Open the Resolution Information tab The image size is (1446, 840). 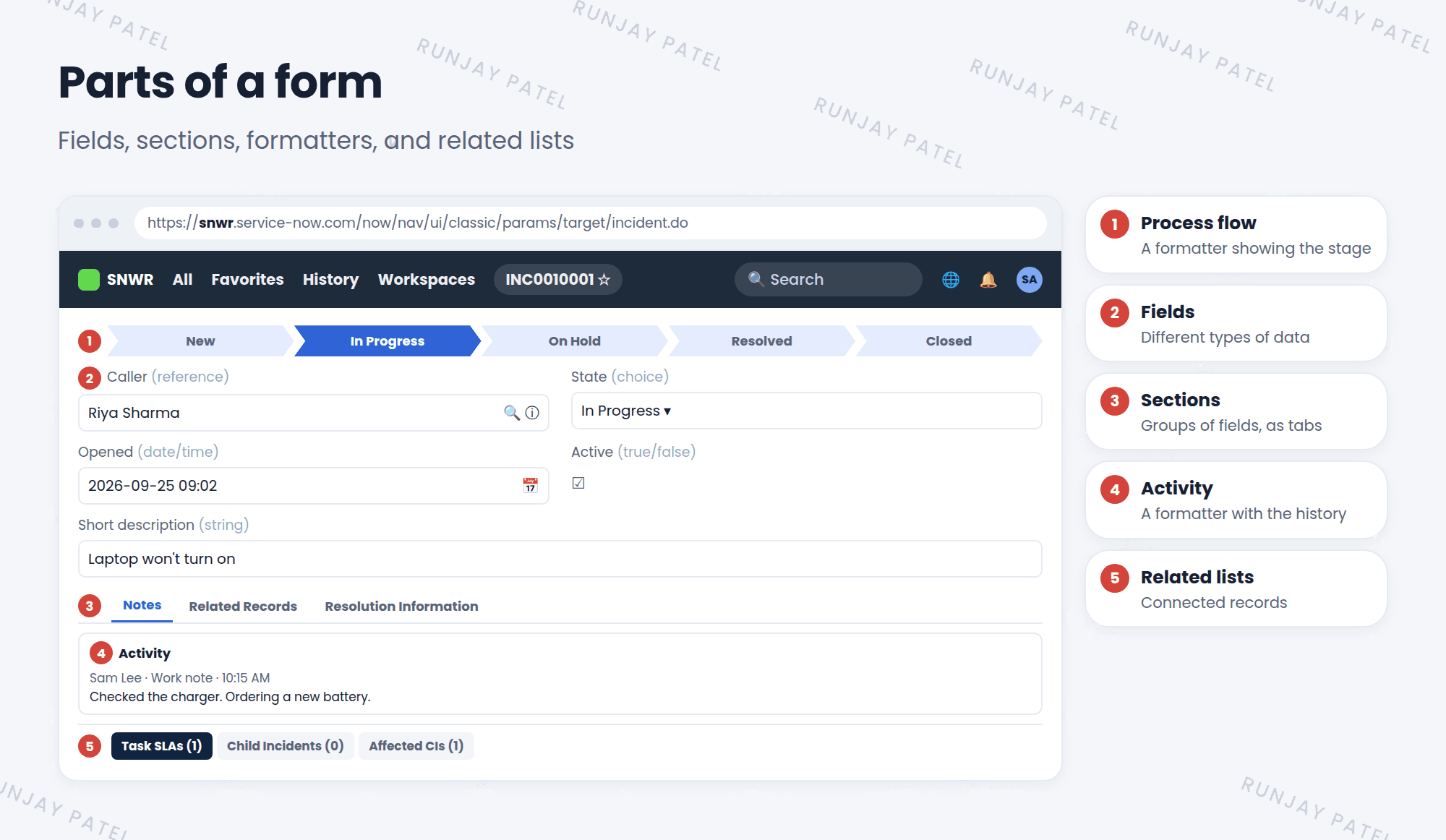coord(401,607)
